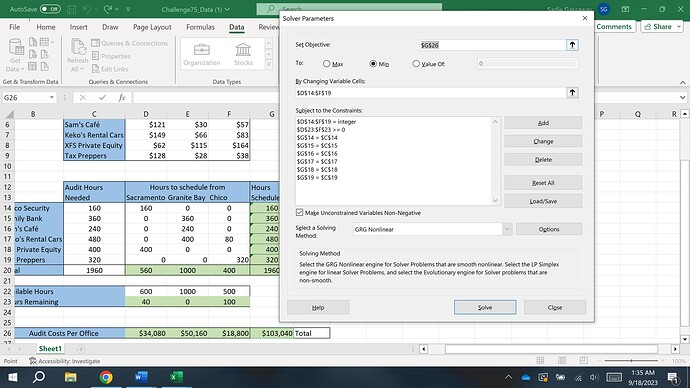Click the Insert Function fx icon
690x388 pixels.
(x=122, y=98)
